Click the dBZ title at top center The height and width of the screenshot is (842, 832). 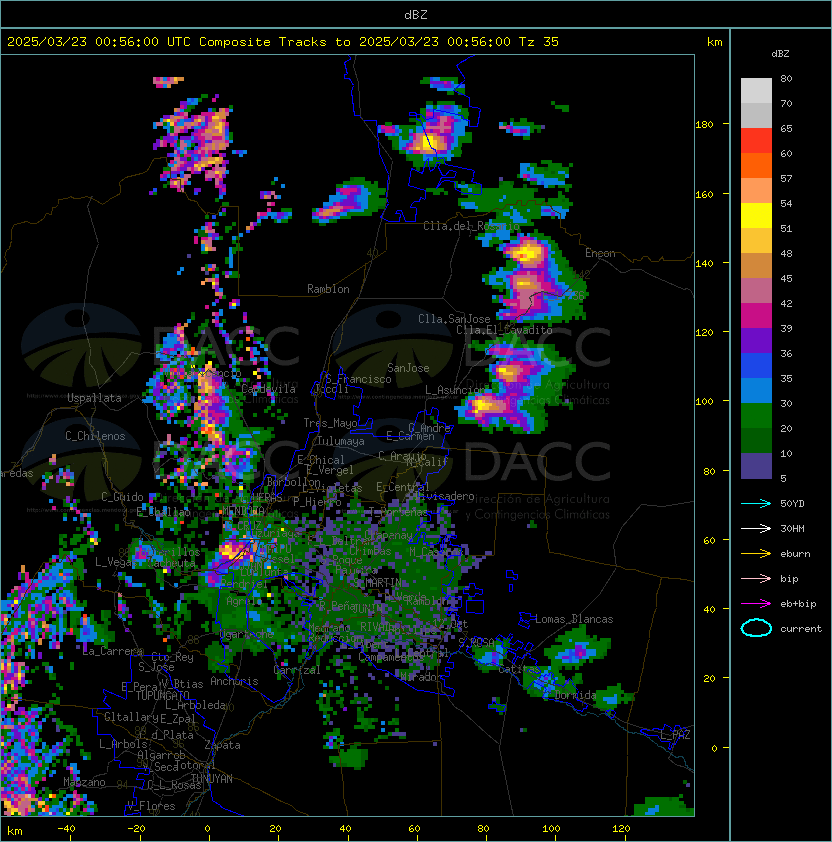point(416,15)
